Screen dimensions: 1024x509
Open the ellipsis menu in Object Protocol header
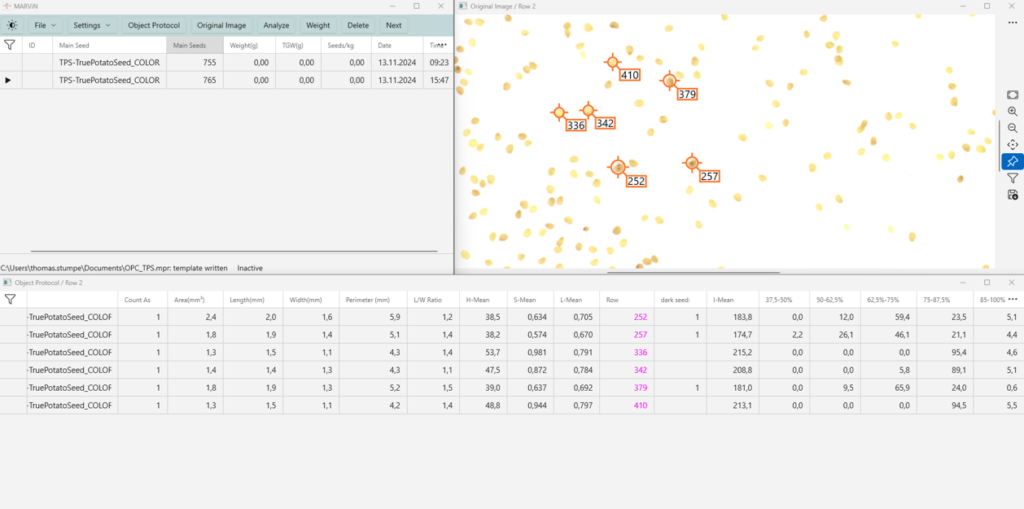(1012, 299)
